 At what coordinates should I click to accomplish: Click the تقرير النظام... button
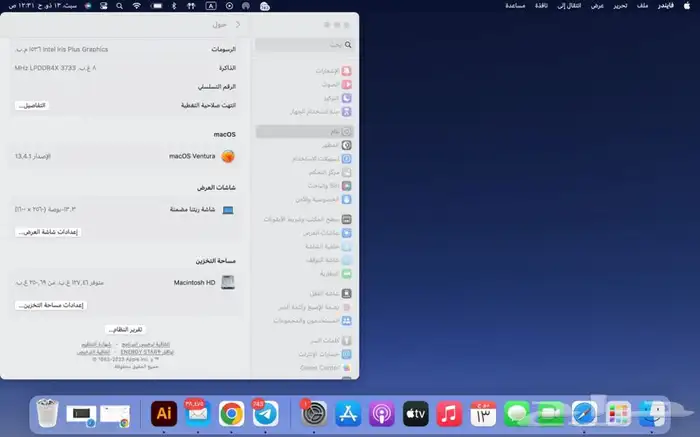pyautogui.click(x=125, y=329)
